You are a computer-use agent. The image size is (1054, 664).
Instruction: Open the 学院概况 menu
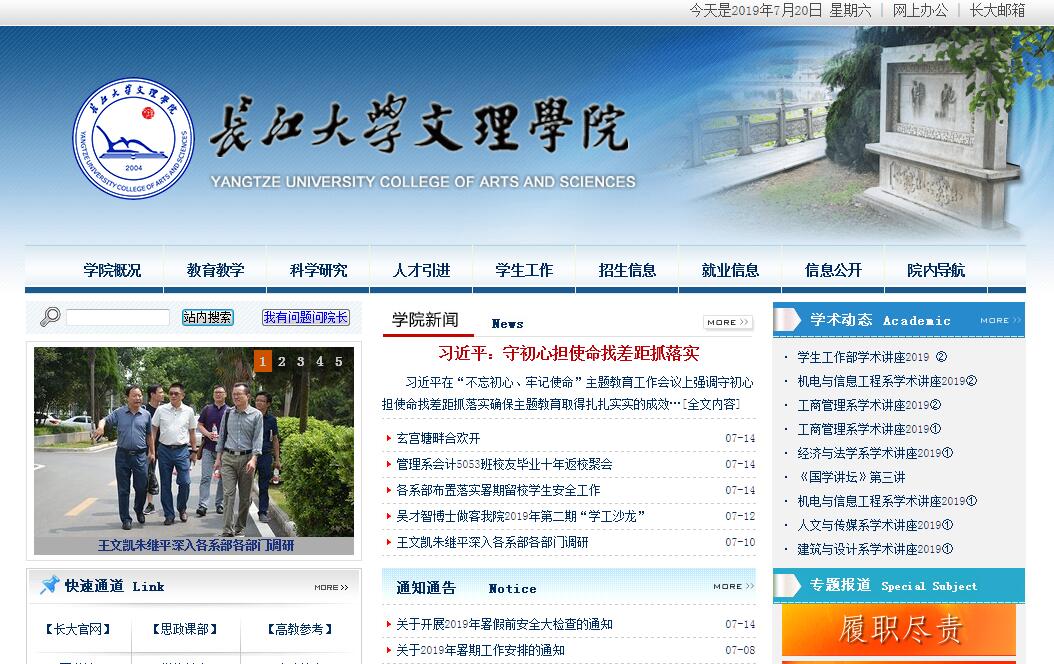(x=112, y=270)
